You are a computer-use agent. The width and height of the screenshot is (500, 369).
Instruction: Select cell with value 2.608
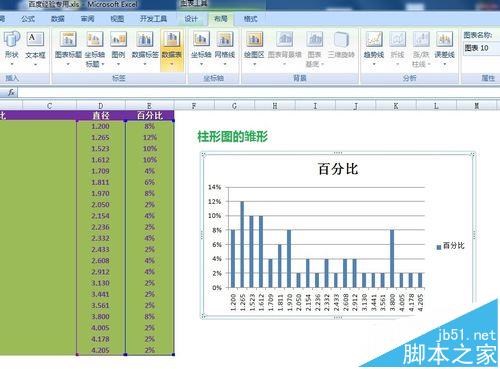[101, 261]
